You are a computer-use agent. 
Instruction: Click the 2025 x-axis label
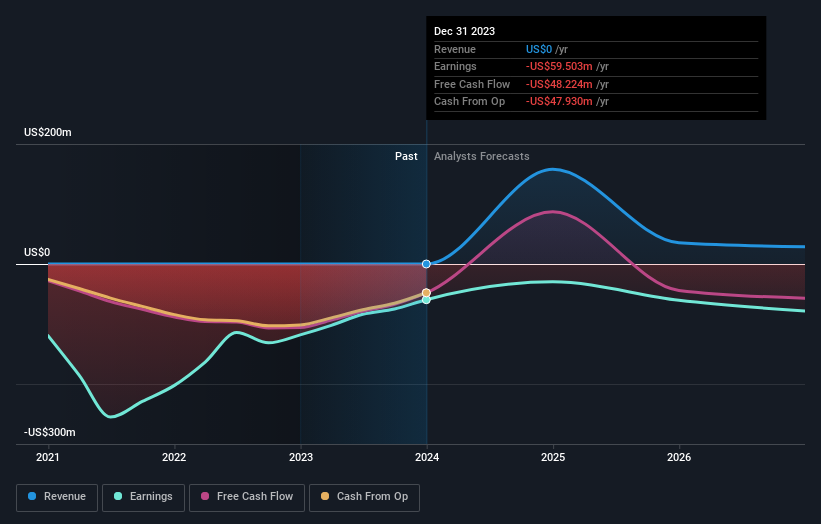pos(553,457)
